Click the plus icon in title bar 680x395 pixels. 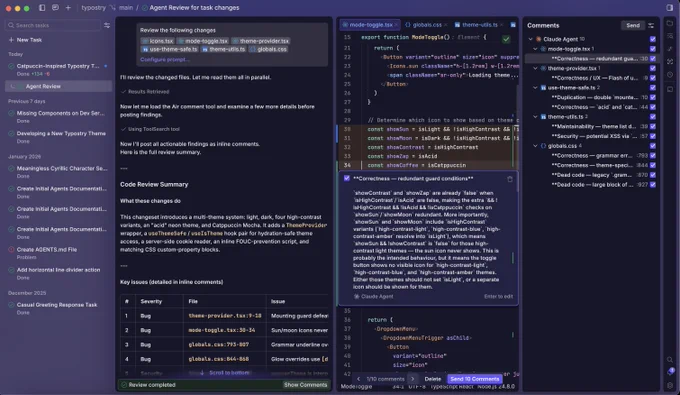coord(68,8)
